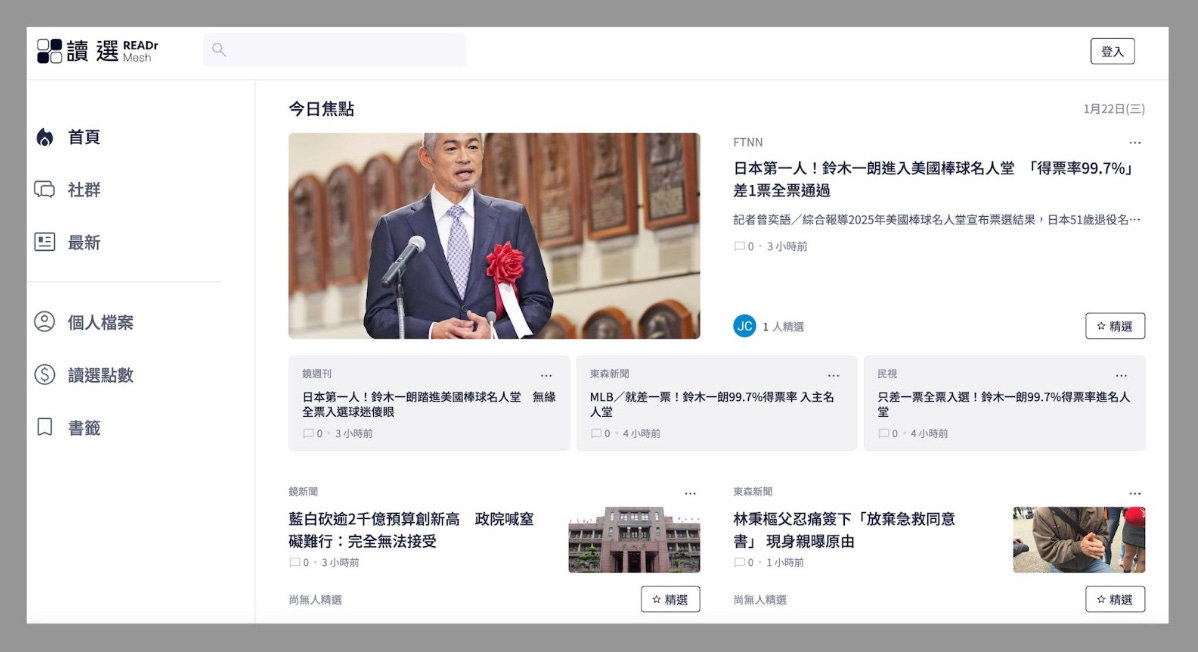The width and height of the screenshot is (1198, 652).
Task: Open the 鏡週刊 headline 無緣全票入選球迷傻眼
Action: tap(429, 404)
